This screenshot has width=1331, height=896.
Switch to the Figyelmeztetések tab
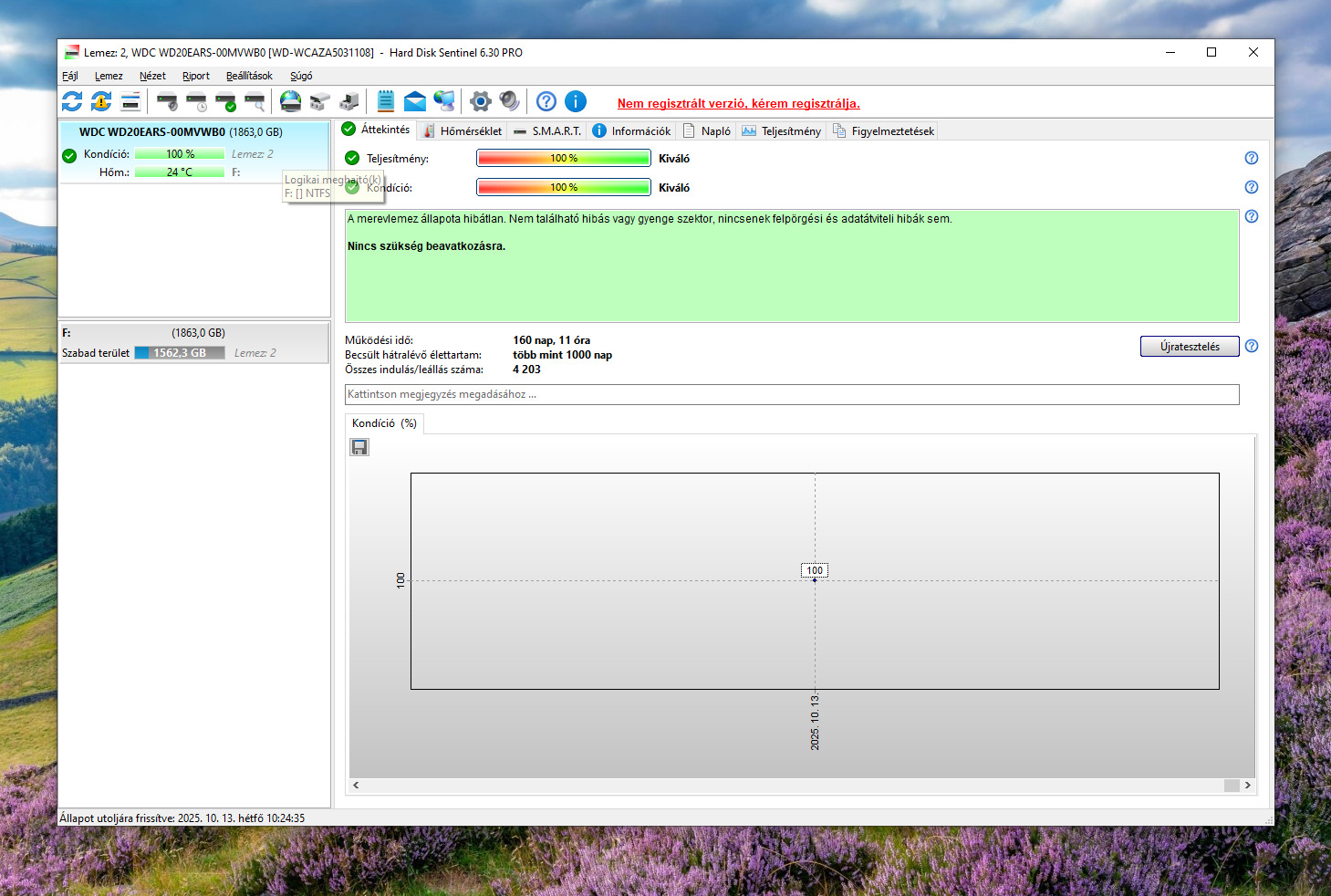[884, 131]
